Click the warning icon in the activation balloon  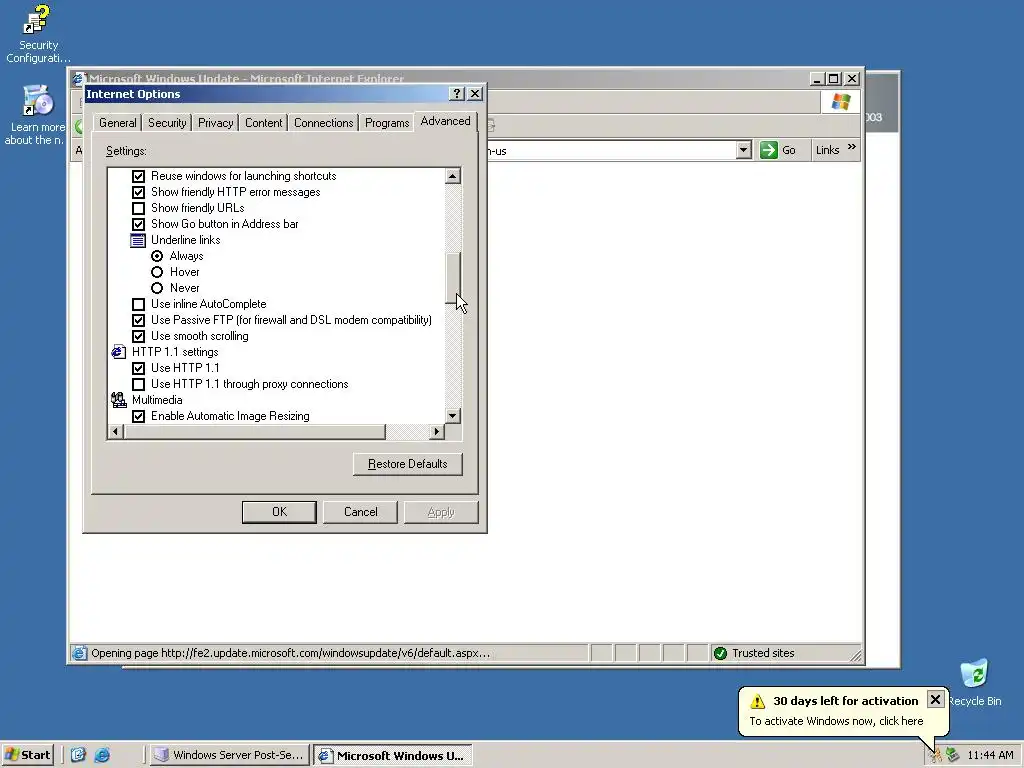pyautogui.click(x=758, y=701)
